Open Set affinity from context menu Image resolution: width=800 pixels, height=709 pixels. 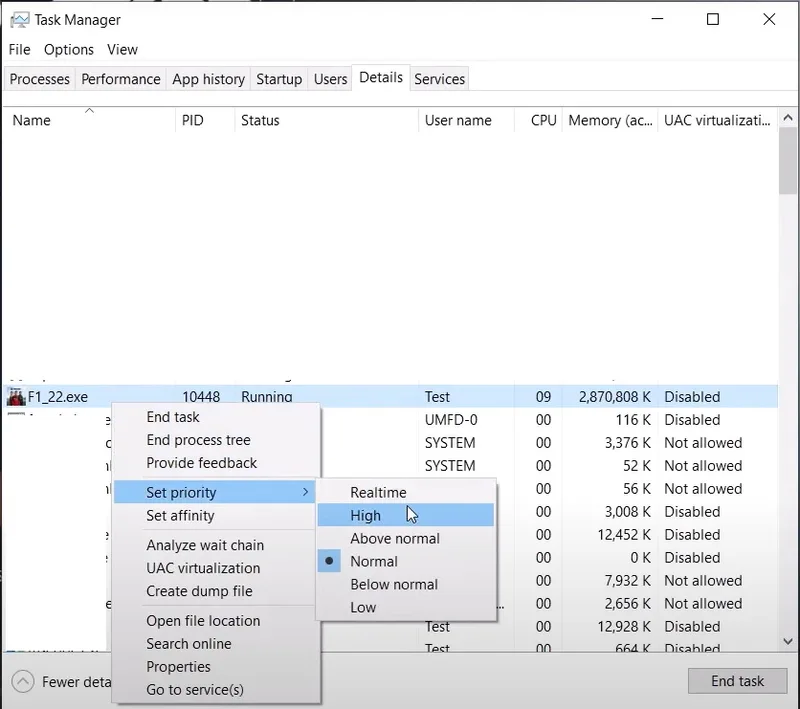pos(214,515)
